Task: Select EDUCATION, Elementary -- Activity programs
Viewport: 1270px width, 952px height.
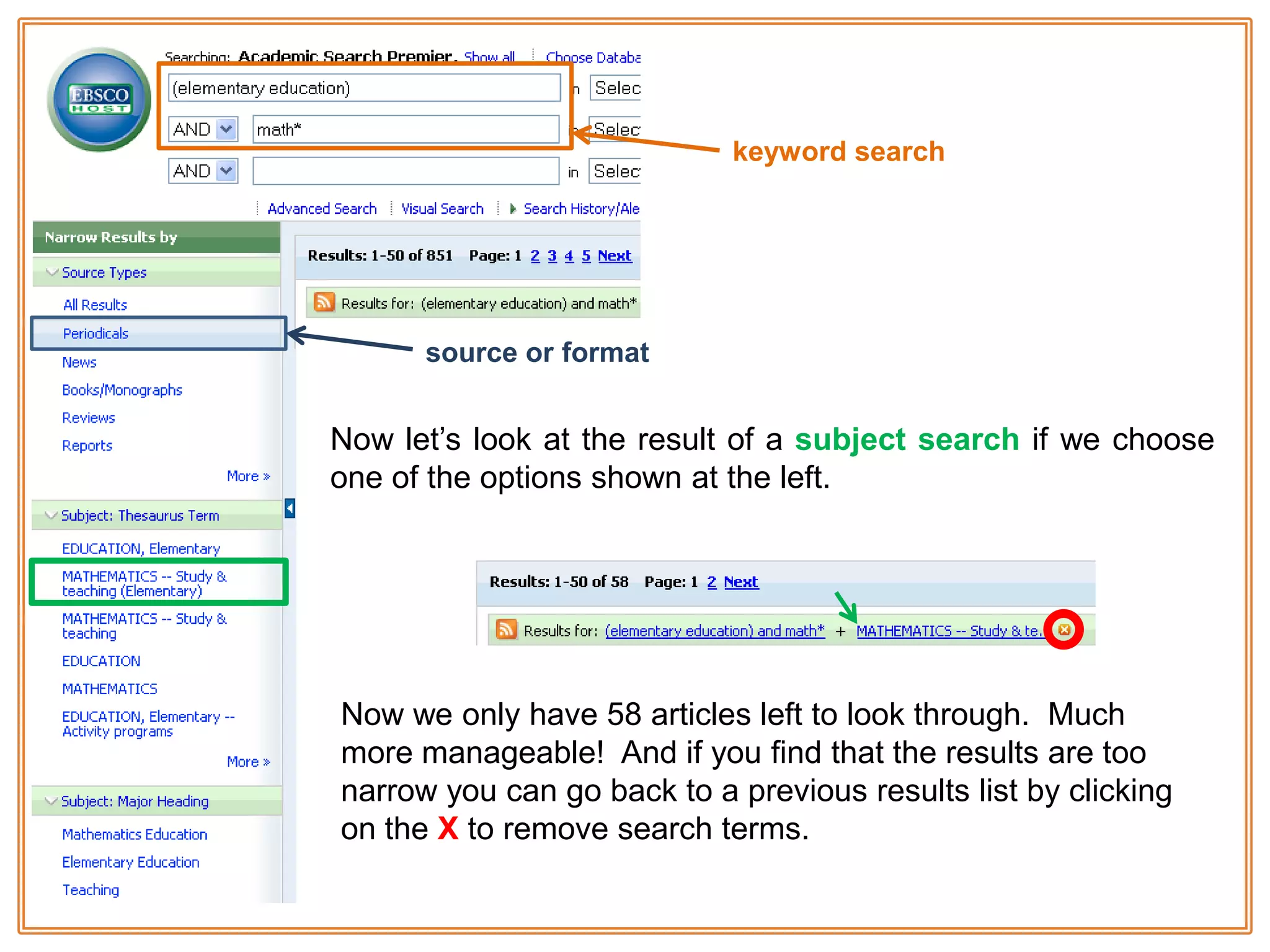Action: (148, 724)
